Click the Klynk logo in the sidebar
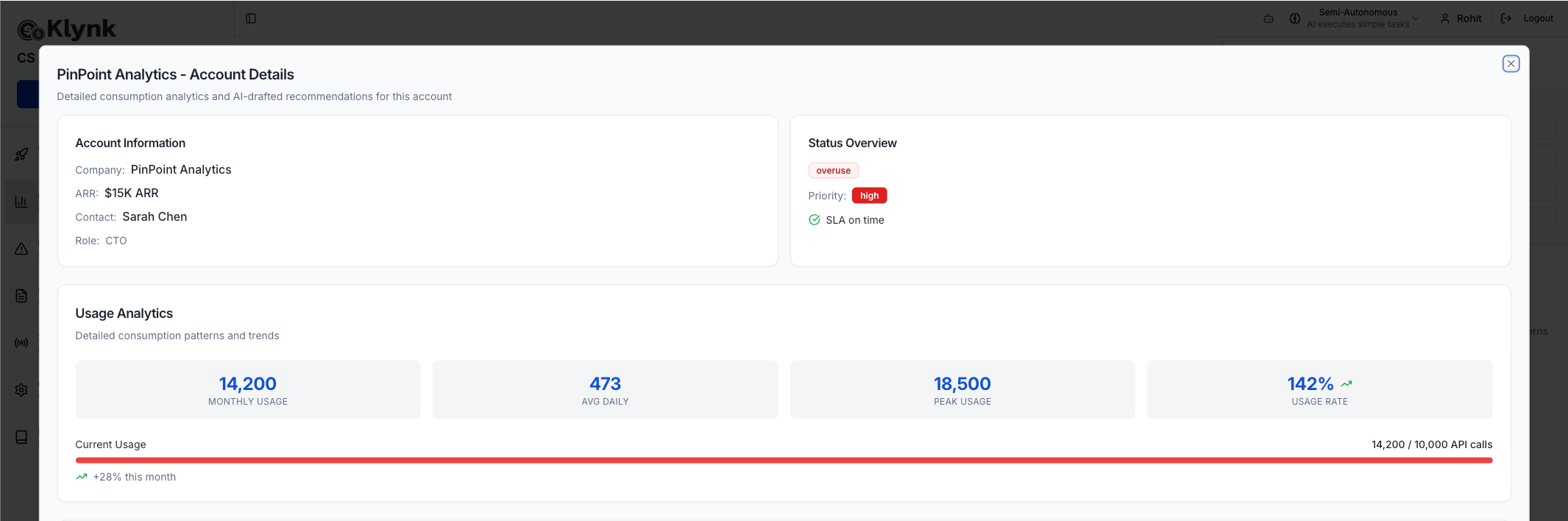1568x521 pixels. point(66,29)
